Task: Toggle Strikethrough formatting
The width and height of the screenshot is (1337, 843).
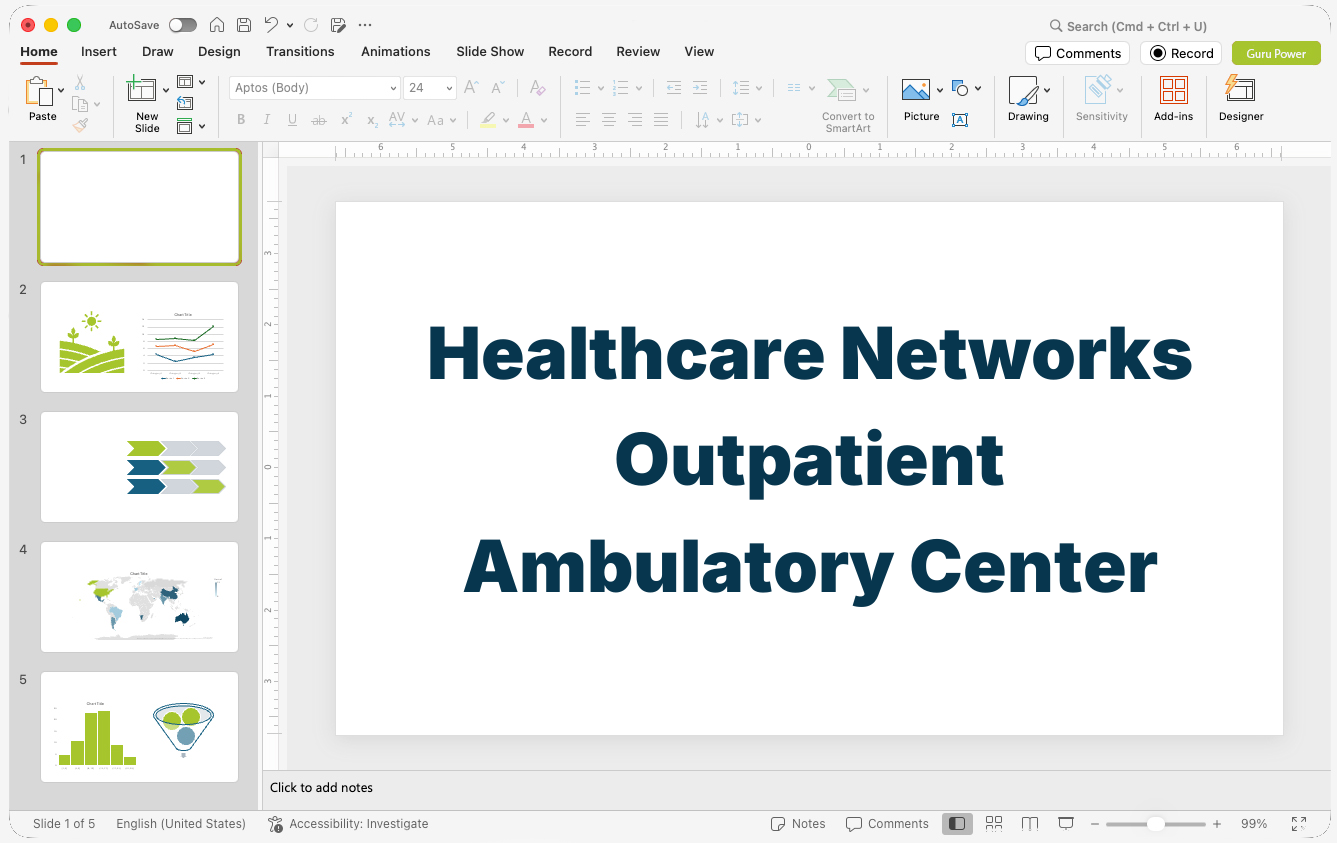Action: coord(319,120)
